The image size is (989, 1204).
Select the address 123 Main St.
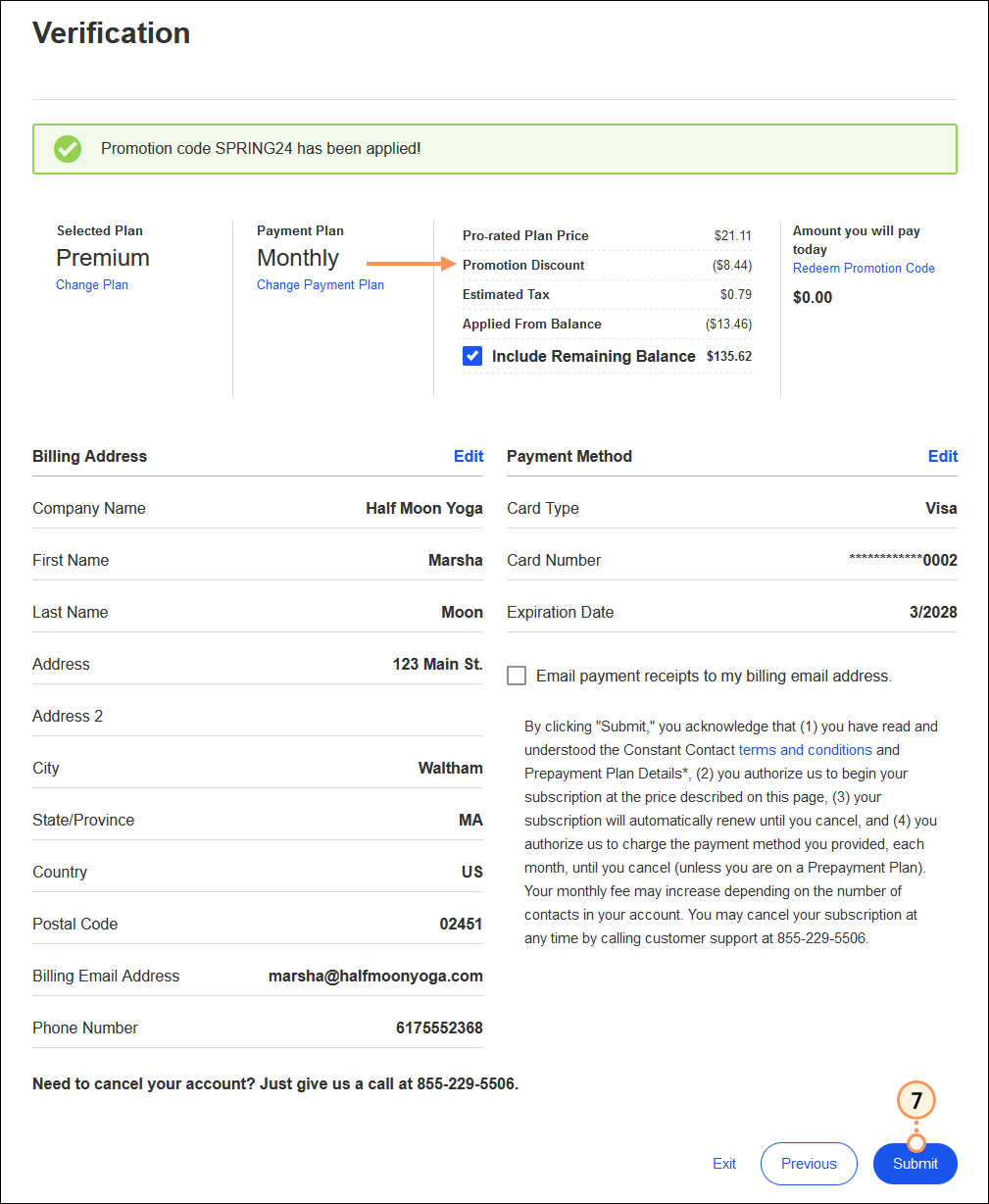(438, 664)
